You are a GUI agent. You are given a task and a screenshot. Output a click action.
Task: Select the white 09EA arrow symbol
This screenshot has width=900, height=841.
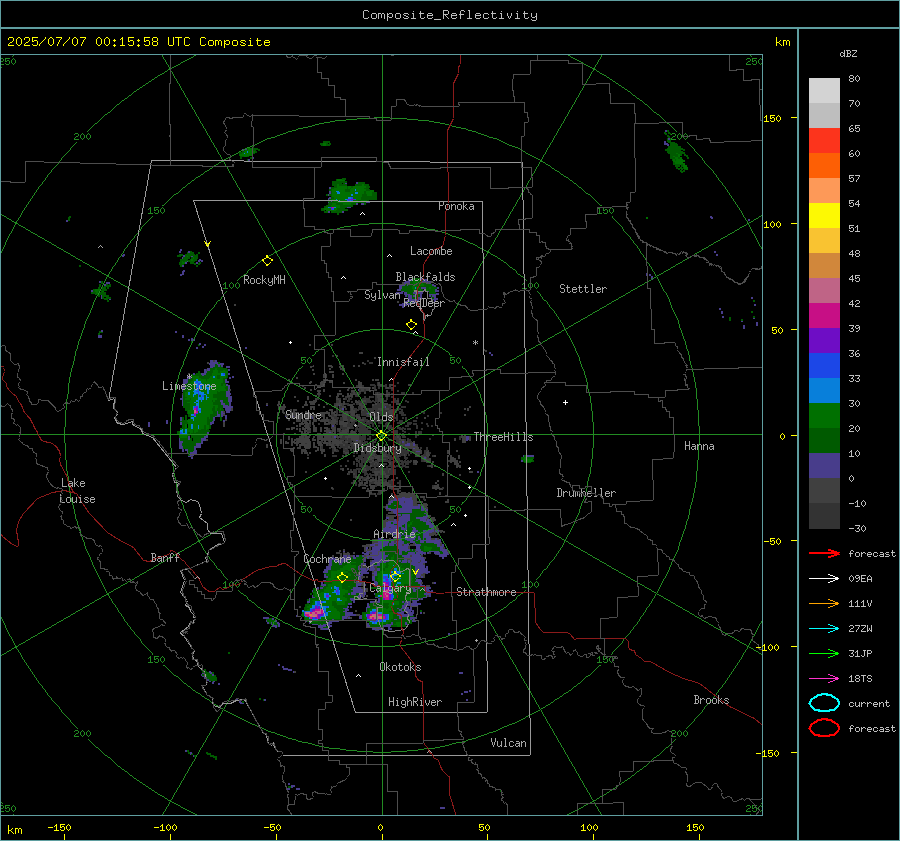tap(824, 579)
